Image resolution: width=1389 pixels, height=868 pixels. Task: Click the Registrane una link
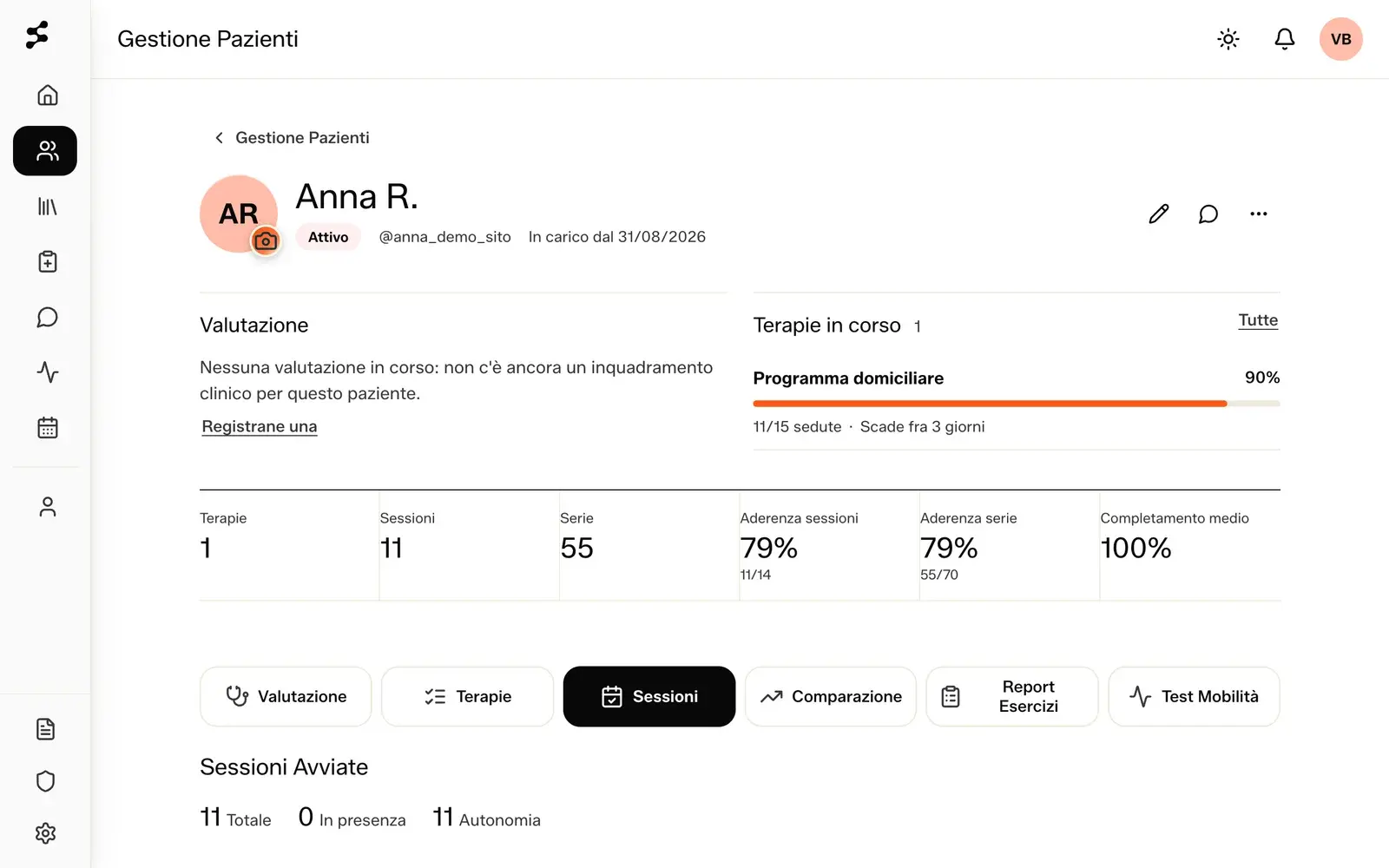pyautogui.click(x=260, y=426)
